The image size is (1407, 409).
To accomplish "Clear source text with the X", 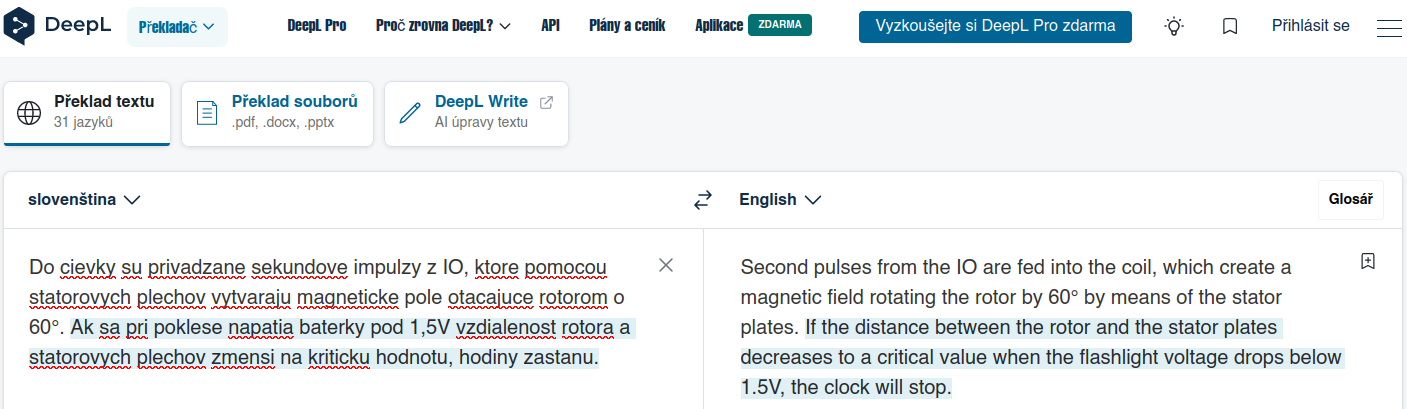I will [x=666, y=265].
